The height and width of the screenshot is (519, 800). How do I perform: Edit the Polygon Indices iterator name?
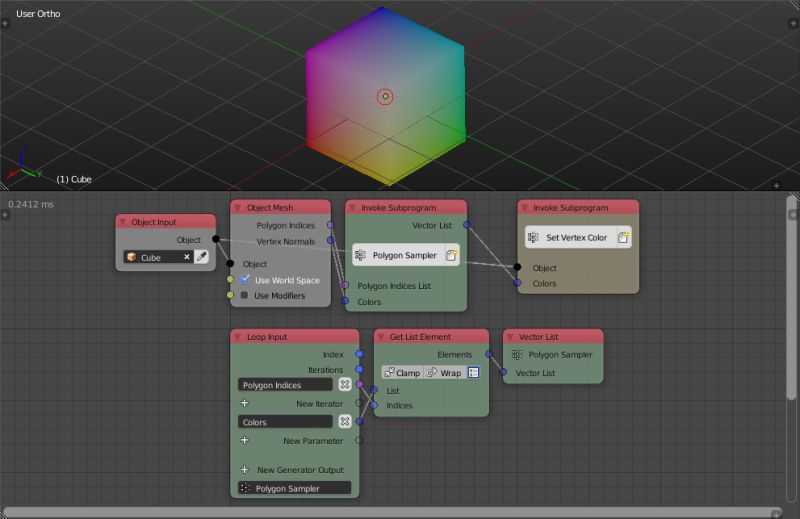point(285,384)
